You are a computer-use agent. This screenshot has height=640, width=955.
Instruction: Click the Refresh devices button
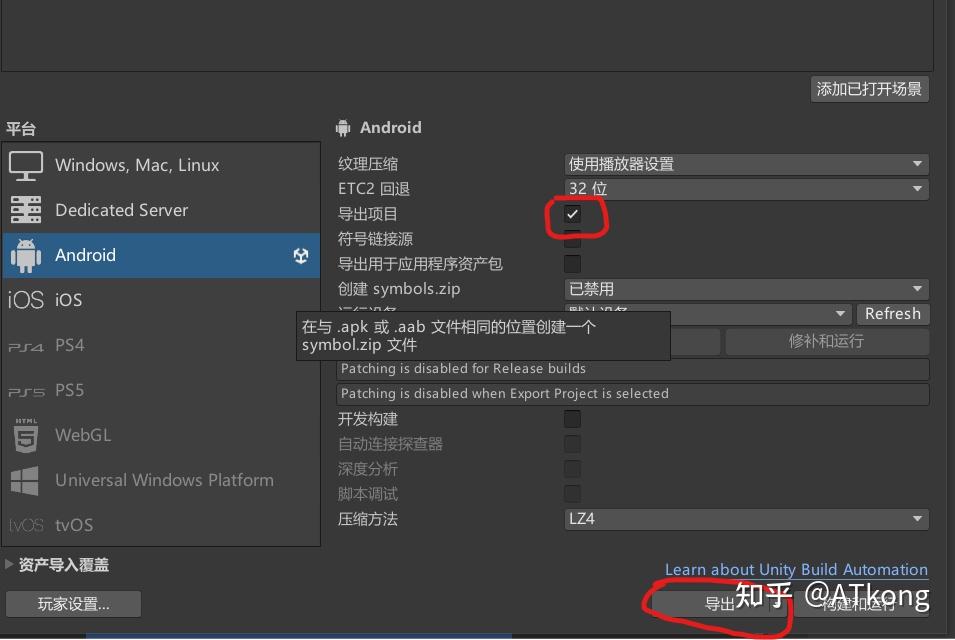[x=892, y=314]
